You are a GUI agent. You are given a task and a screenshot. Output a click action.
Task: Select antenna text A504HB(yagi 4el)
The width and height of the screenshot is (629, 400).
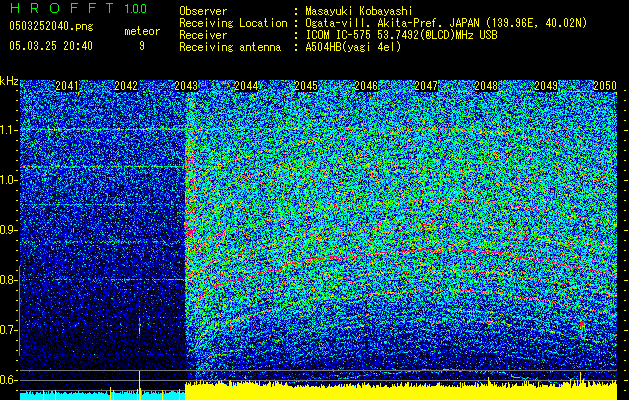353,47
